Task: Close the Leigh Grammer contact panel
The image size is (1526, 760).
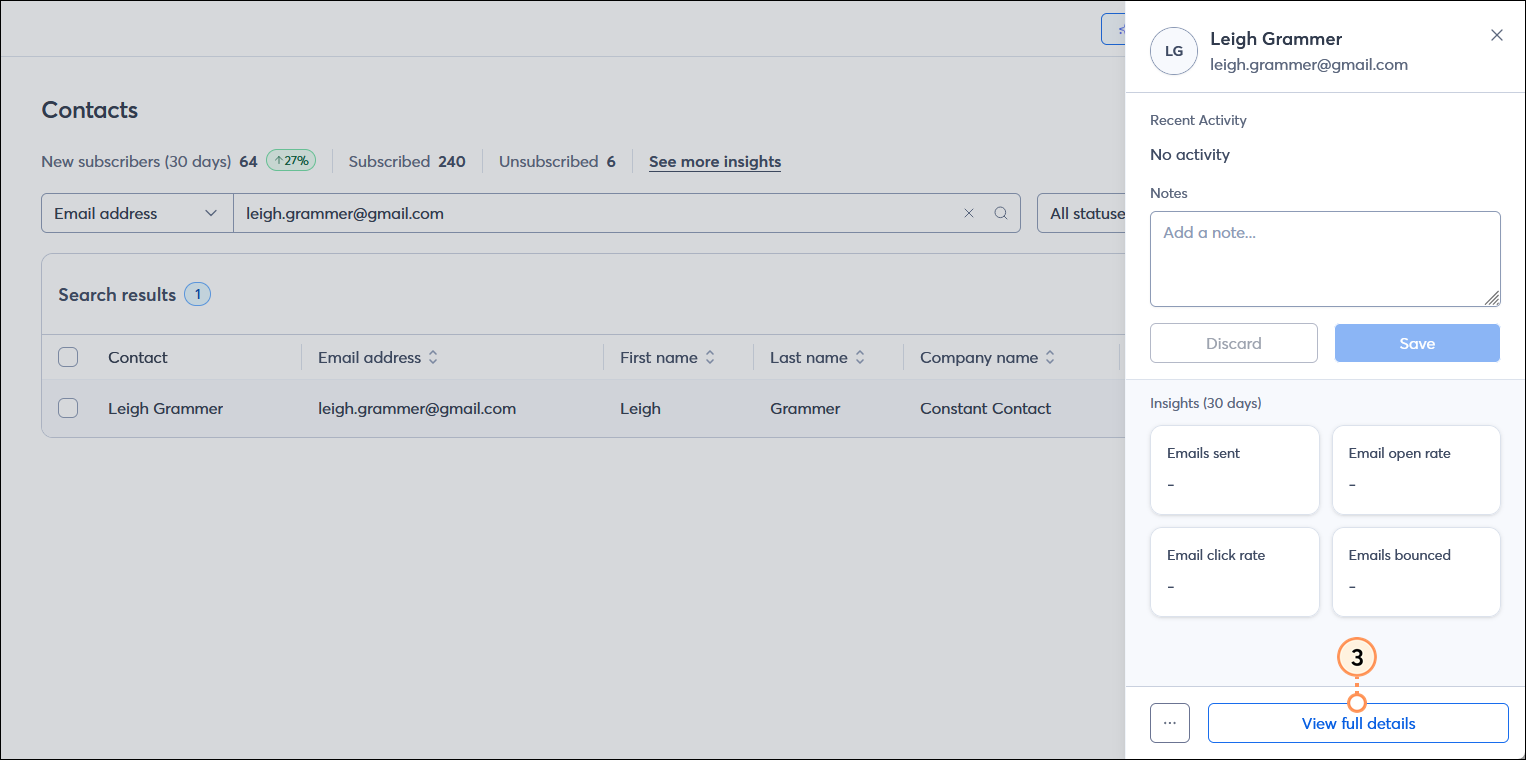Action: pyautogui.click(x=1496, y=35)
